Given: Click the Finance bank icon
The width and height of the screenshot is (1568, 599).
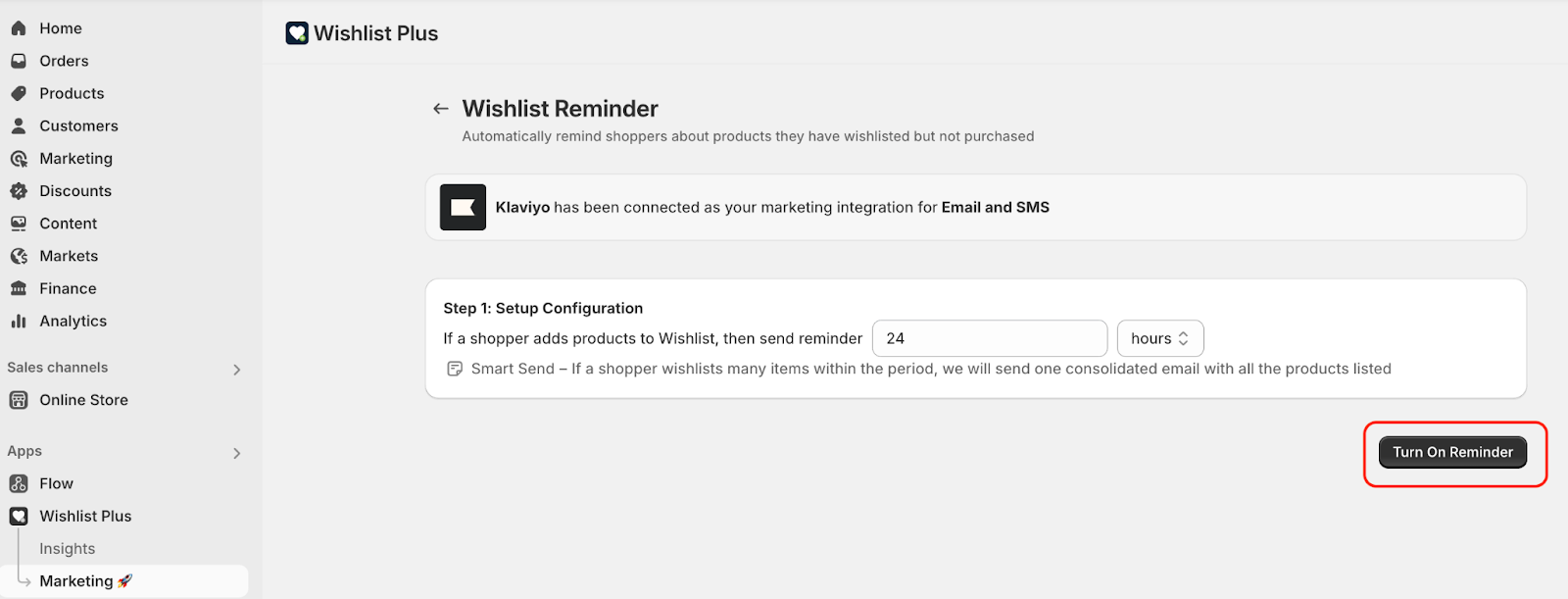Looking at the screenshot, I should (19, 288).
